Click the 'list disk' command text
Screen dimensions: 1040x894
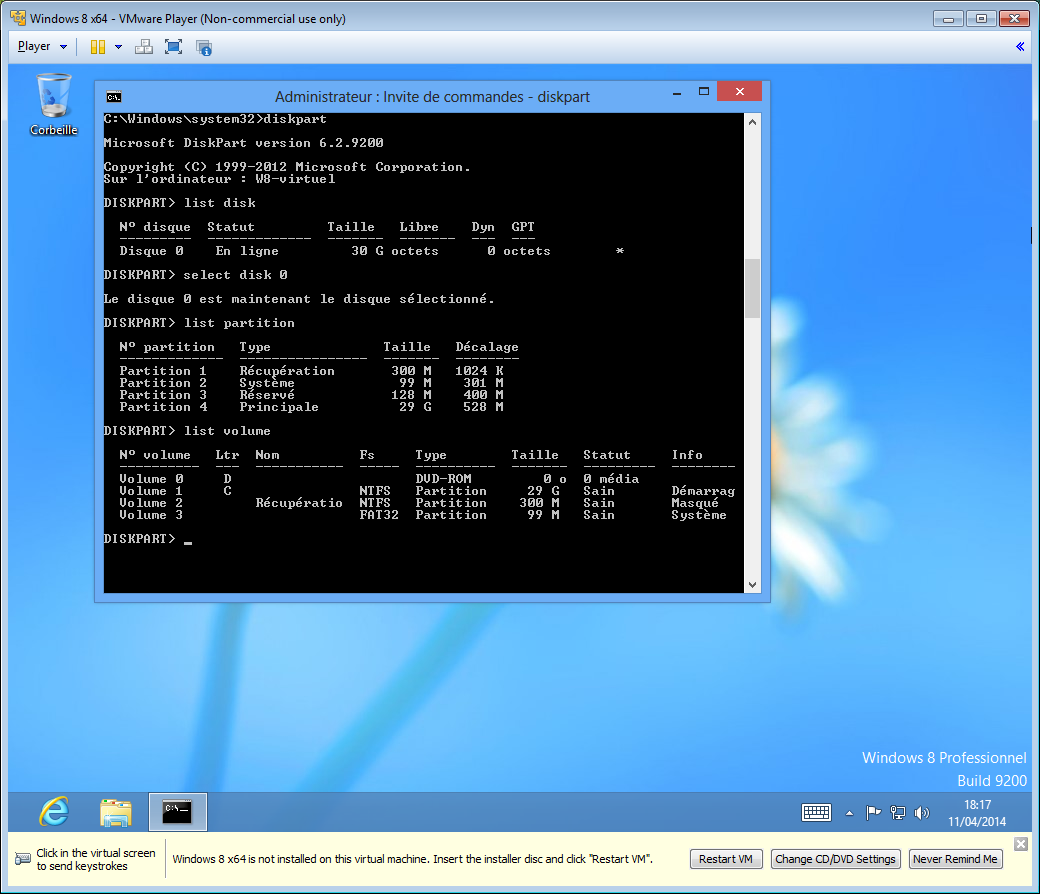click(x=220, y=203)
